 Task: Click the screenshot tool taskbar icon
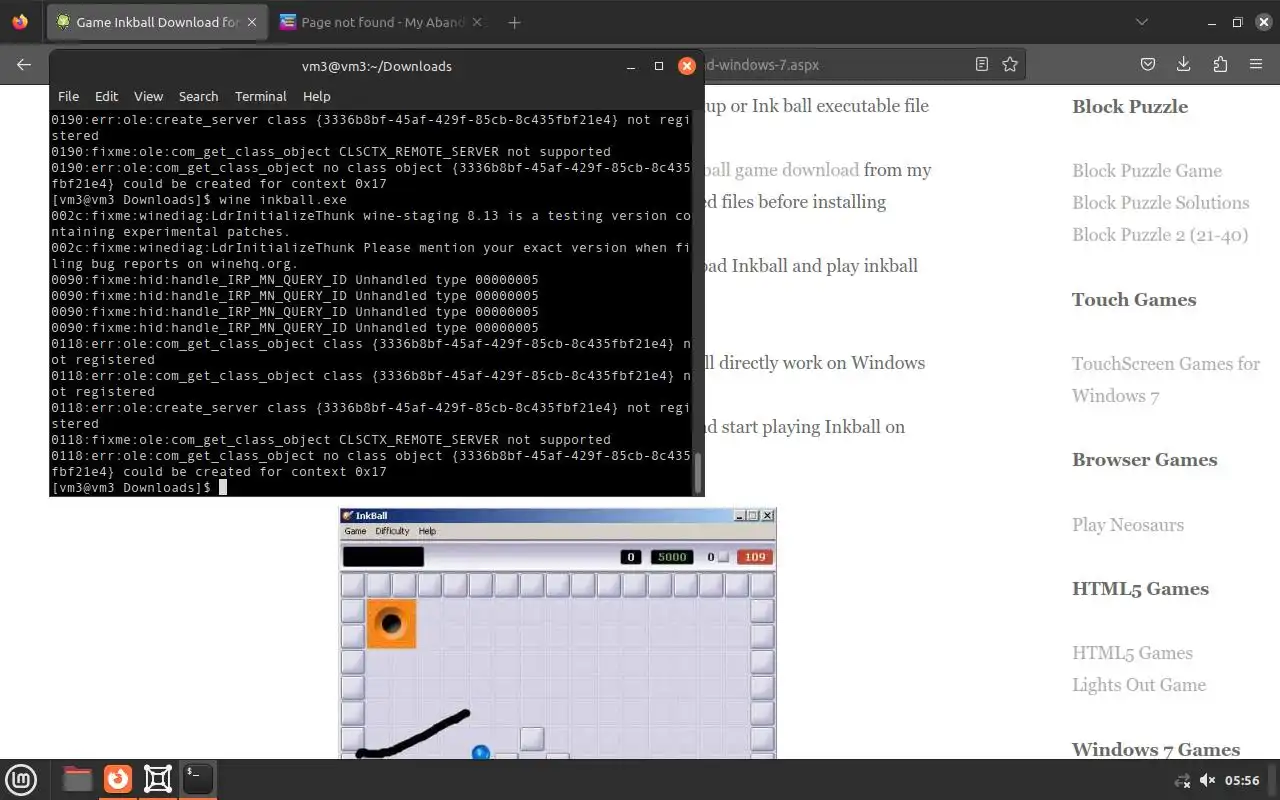point(158,779)
